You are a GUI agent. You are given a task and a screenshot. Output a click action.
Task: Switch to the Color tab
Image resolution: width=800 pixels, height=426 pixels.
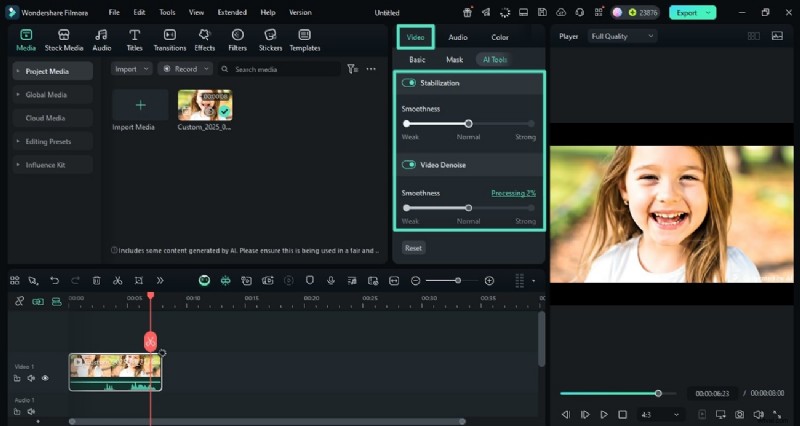click(499, 37)
